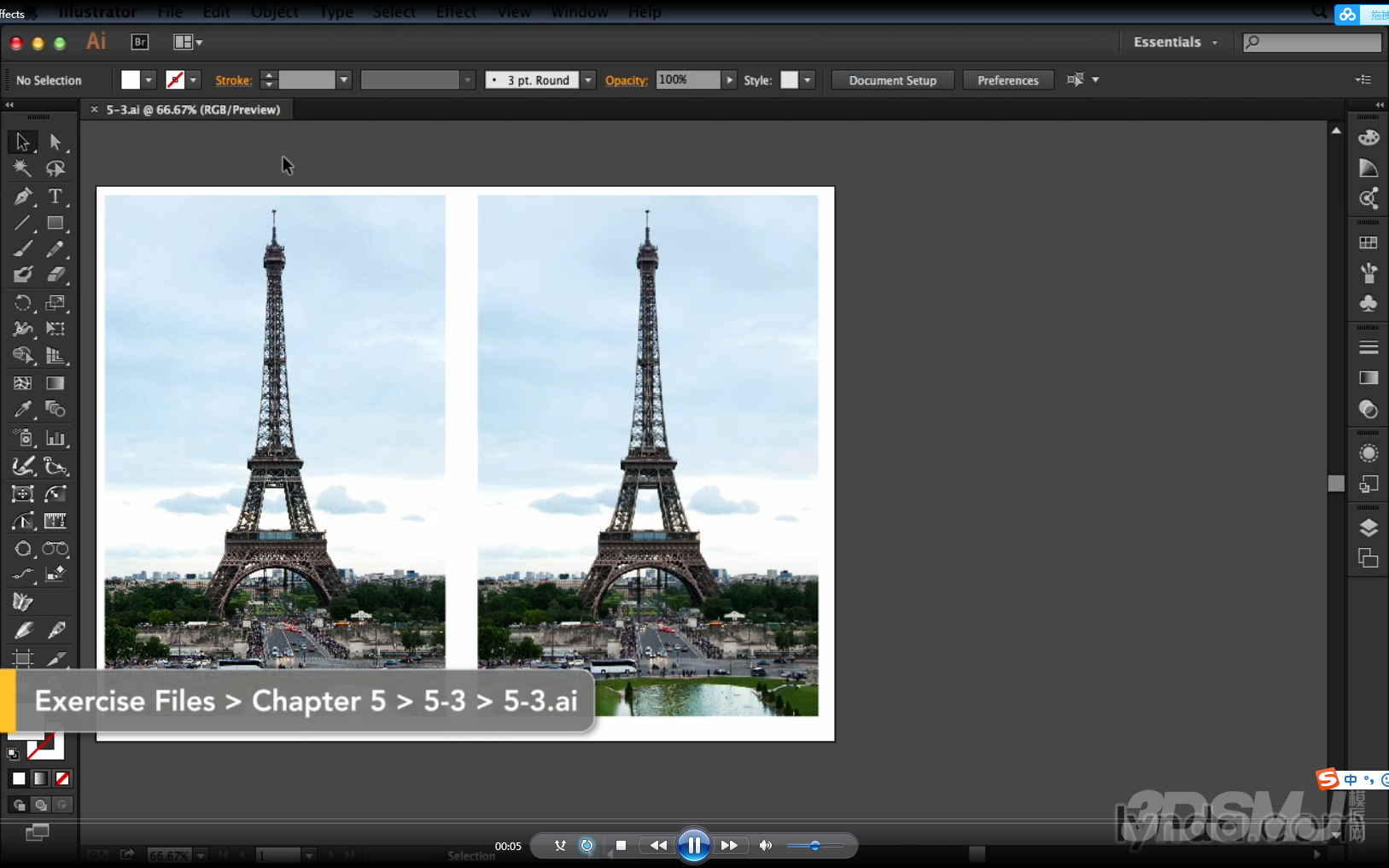Screen dimensions: 1389x868
Task: Select the Scale tool
Action: 55,302
